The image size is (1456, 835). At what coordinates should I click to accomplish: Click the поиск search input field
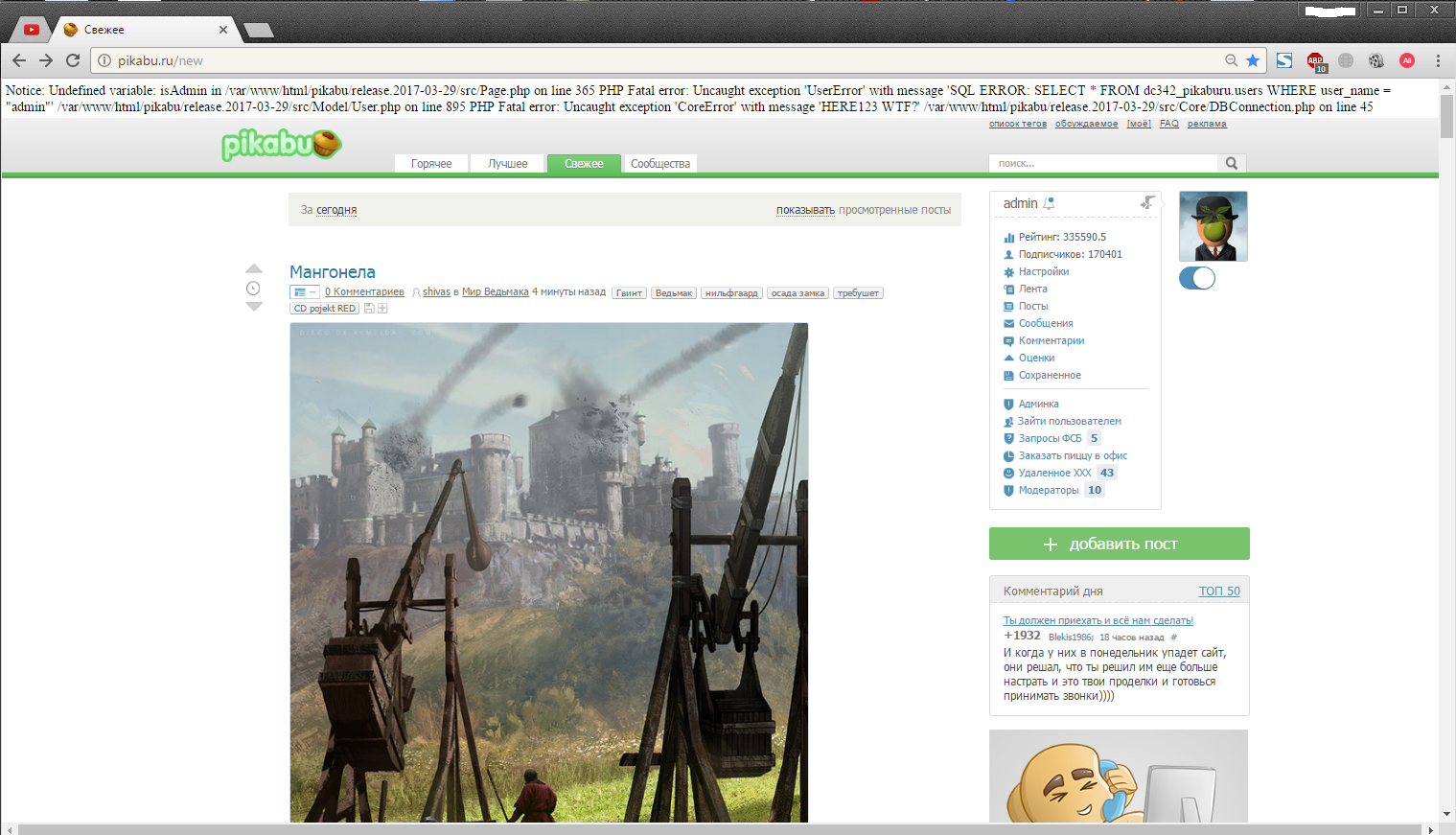point(1102,164)
